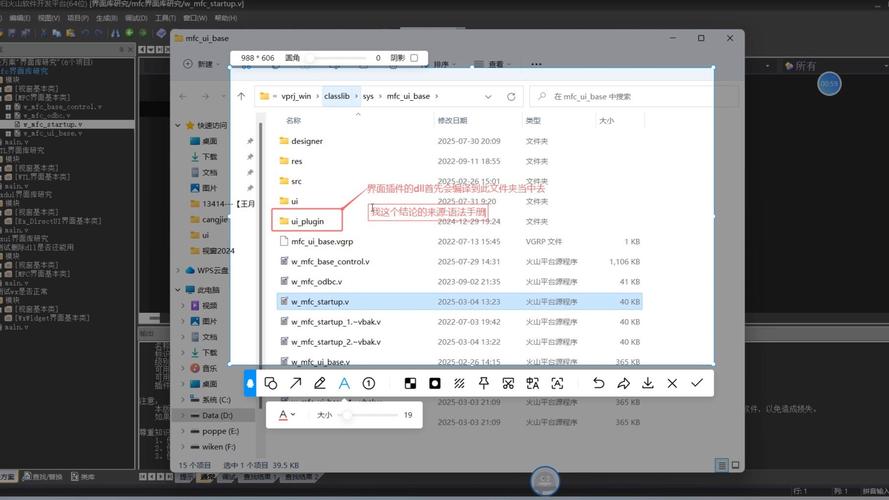The height and width of the screenshot is (500, 889).
Task: Cancel the screenshot capture
Action: [x=672, y=384]
